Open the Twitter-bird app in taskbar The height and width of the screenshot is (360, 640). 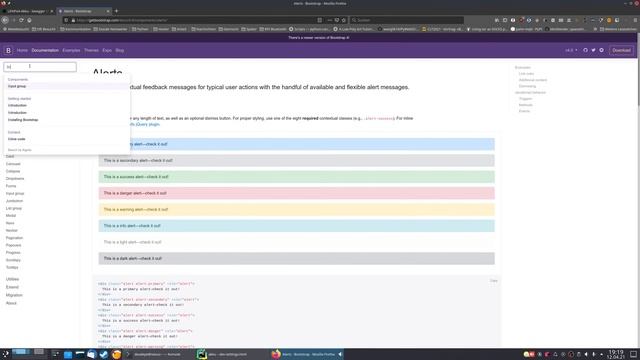pos(104,354)
